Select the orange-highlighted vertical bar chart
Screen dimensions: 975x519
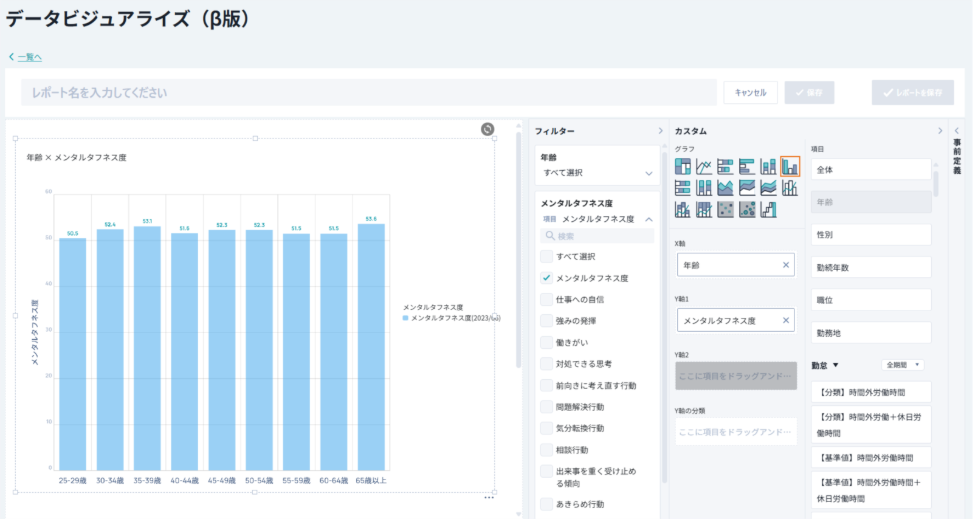(x=790, y=167)
